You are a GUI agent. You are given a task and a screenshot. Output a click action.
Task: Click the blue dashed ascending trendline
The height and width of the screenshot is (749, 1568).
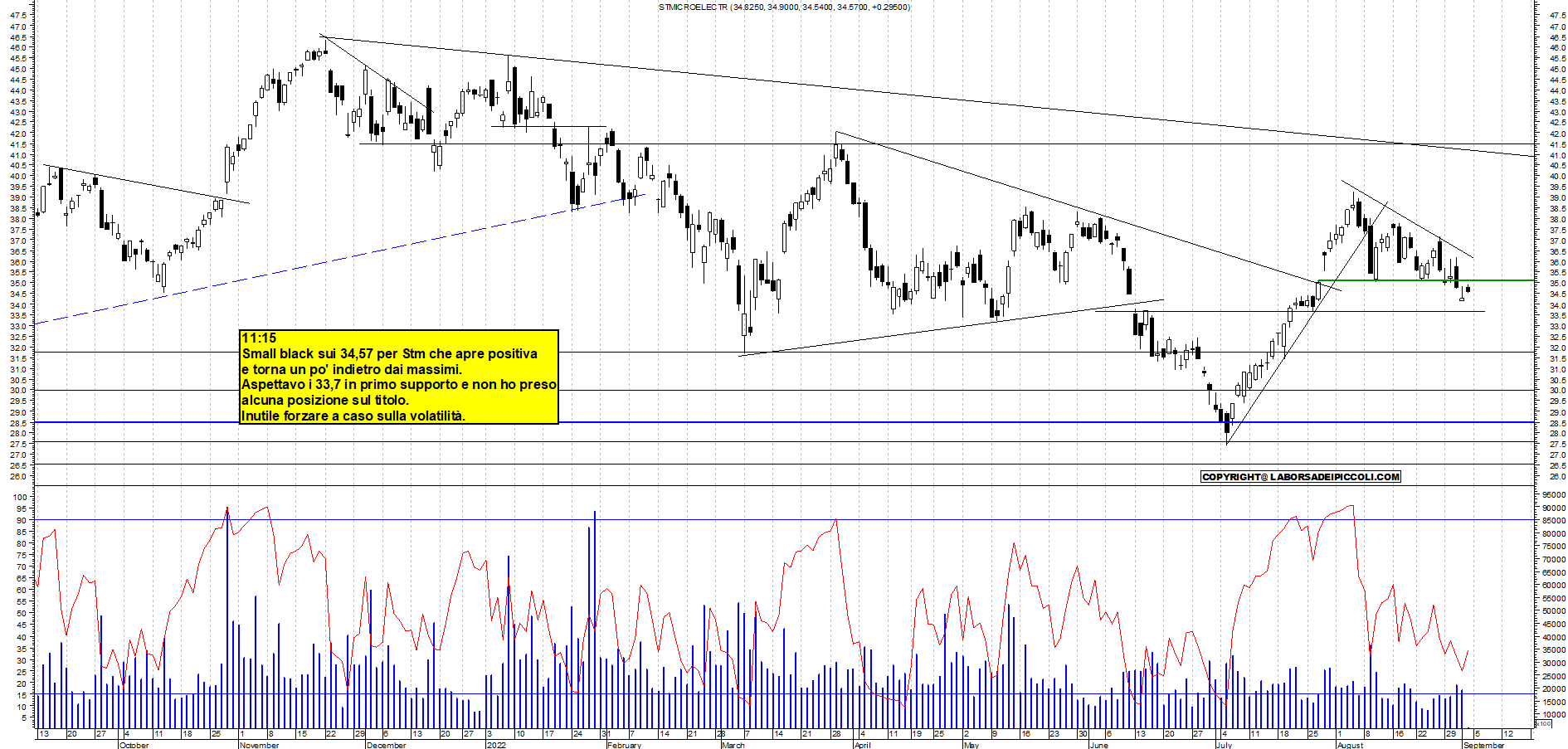[340, 259]
